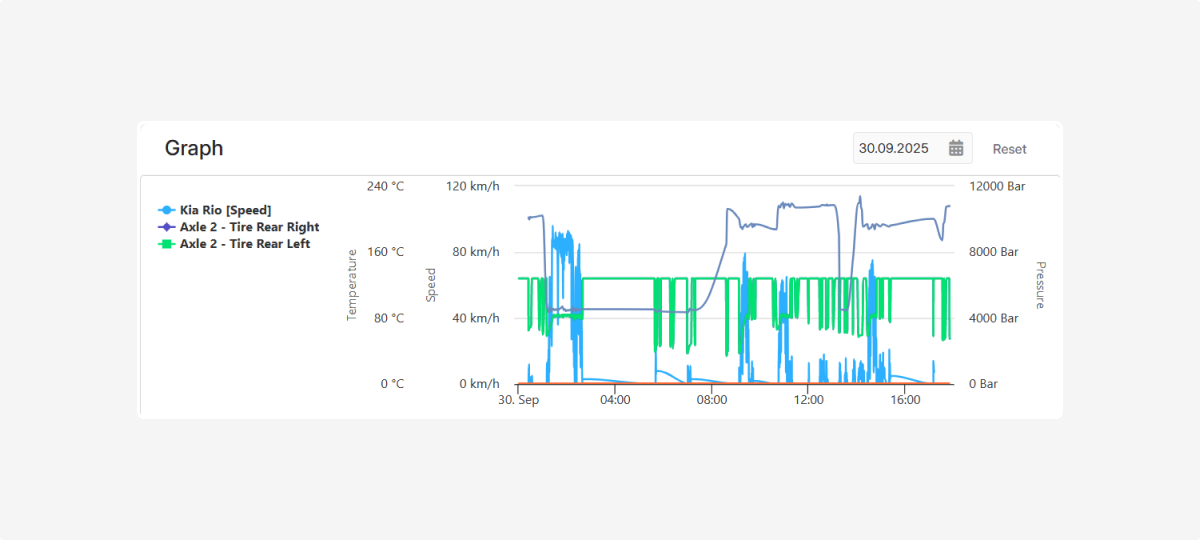The width and height of the screenshot is (1200, 540).
Task: Click the 120 km/h speed axis tick
Action: pos(472,186)
